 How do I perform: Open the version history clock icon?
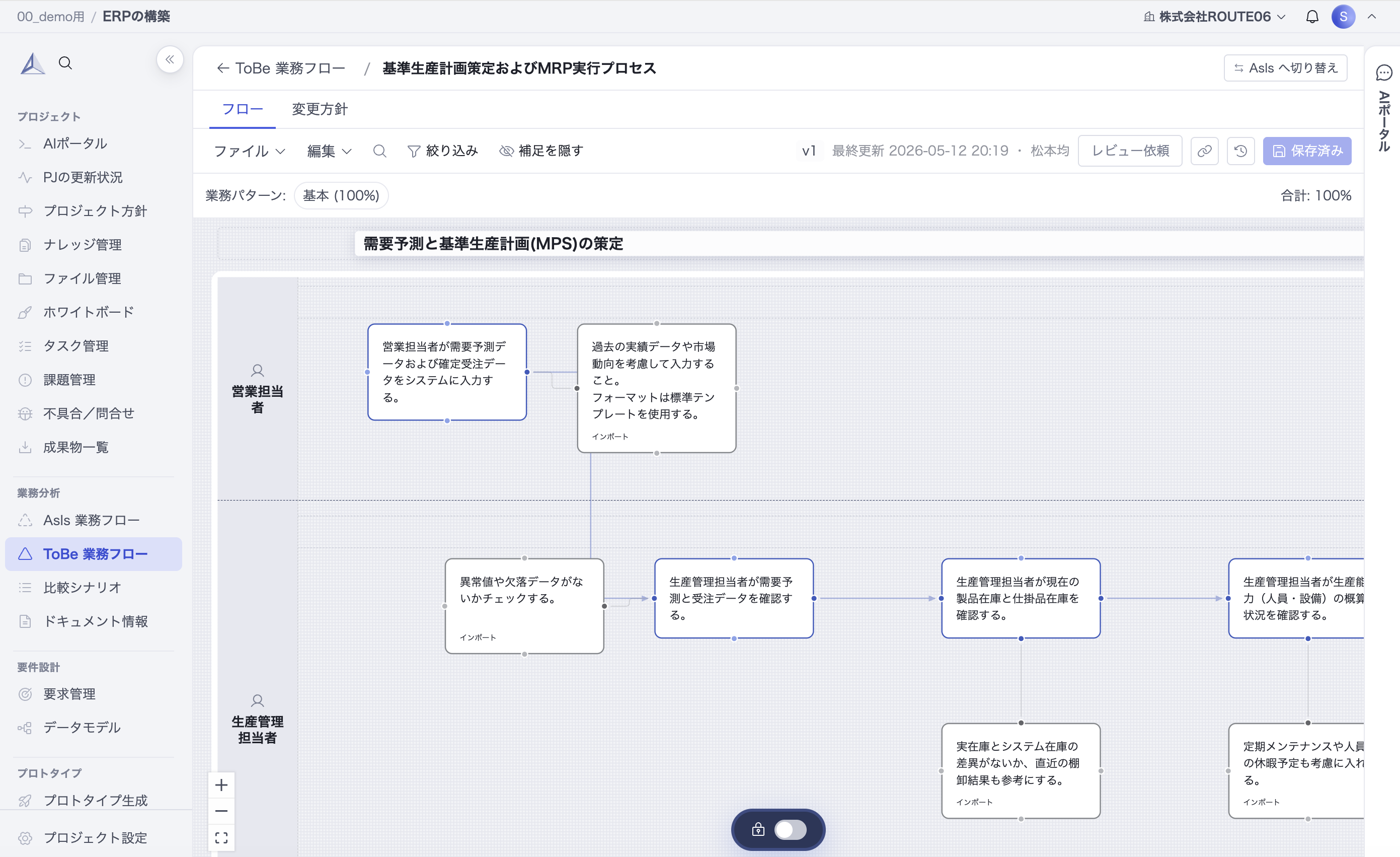pos(1241,151)
